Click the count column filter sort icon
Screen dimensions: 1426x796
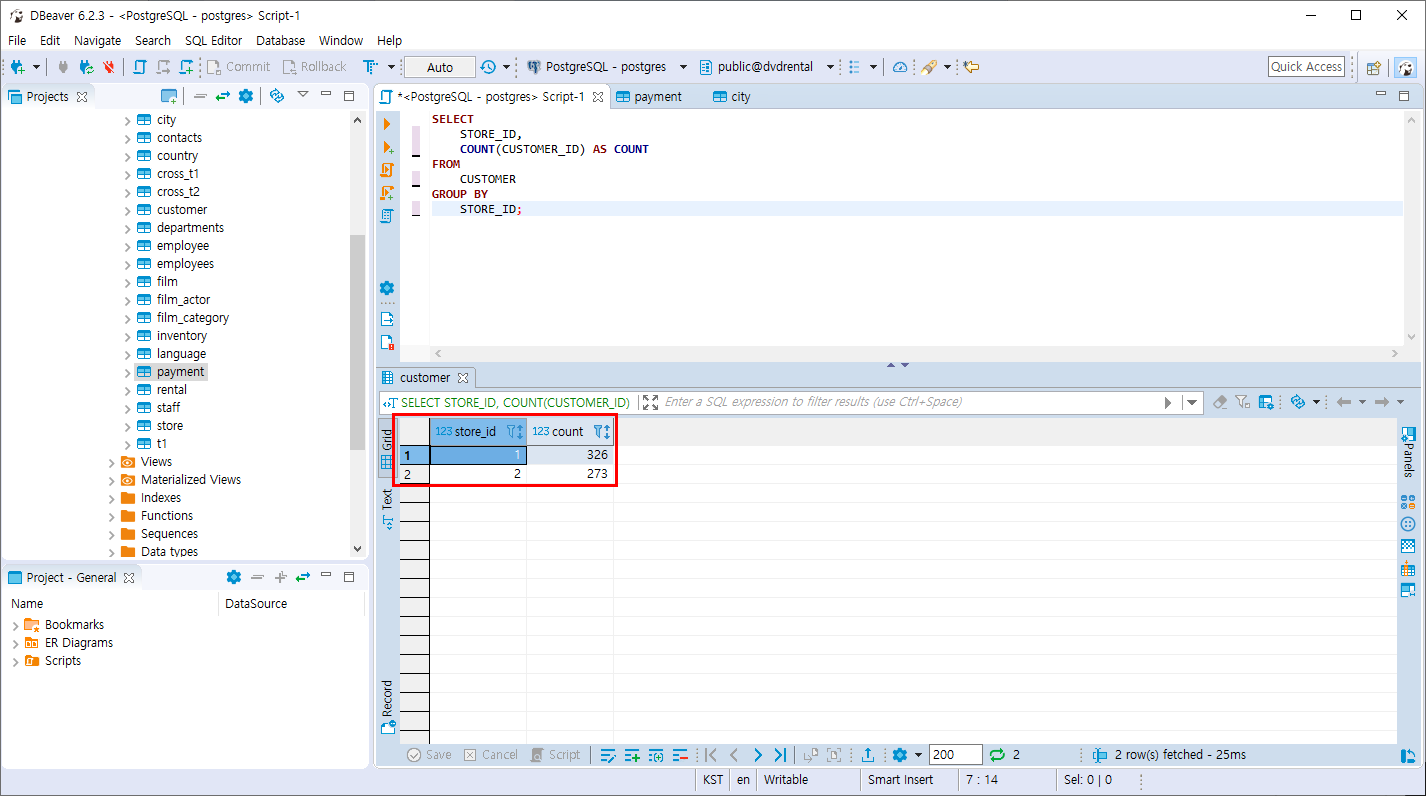click(x=602, y=431)
